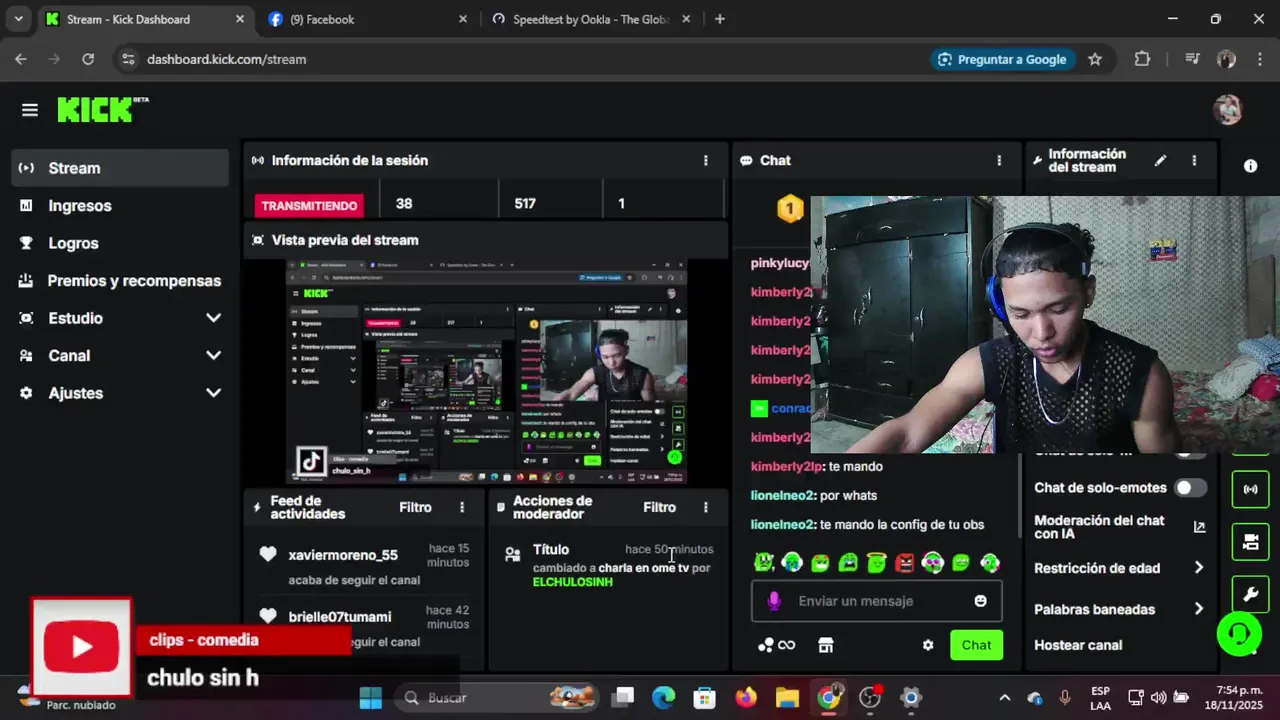The height and width of the screenshot is (720, 1280).
Task: Open OBS Studio from the taskbar
Action: click(x=870, y=697)
